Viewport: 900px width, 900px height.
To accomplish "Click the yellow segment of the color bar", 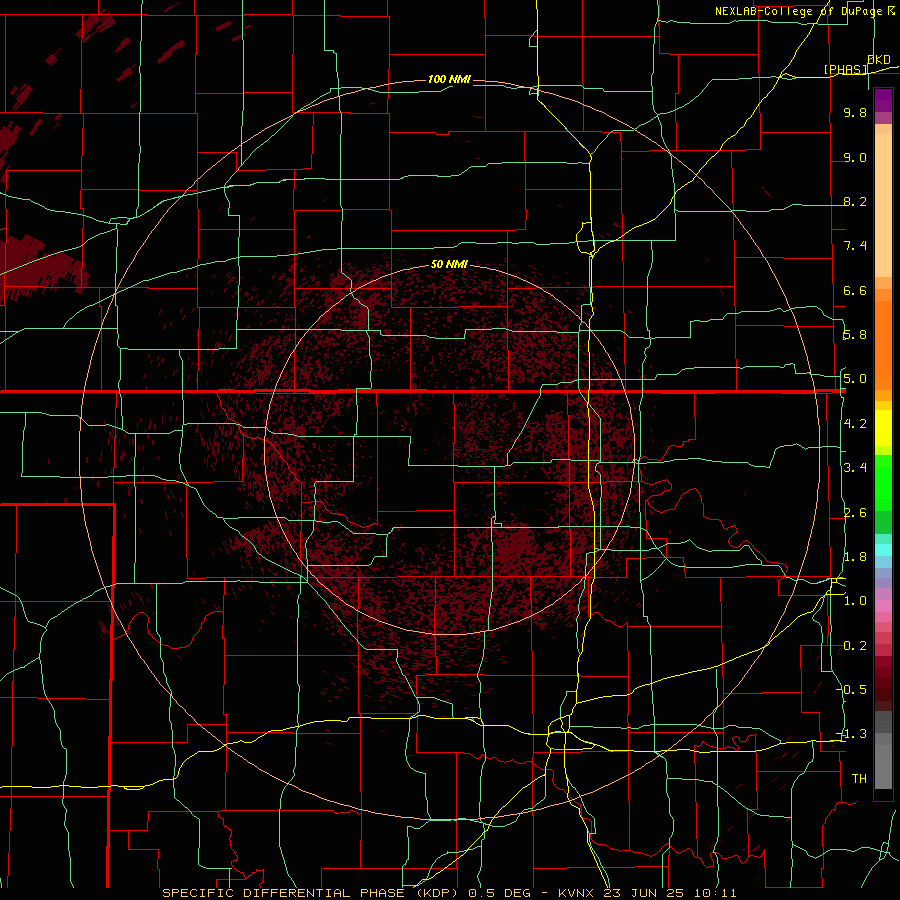I will click(x=883, y=428).
